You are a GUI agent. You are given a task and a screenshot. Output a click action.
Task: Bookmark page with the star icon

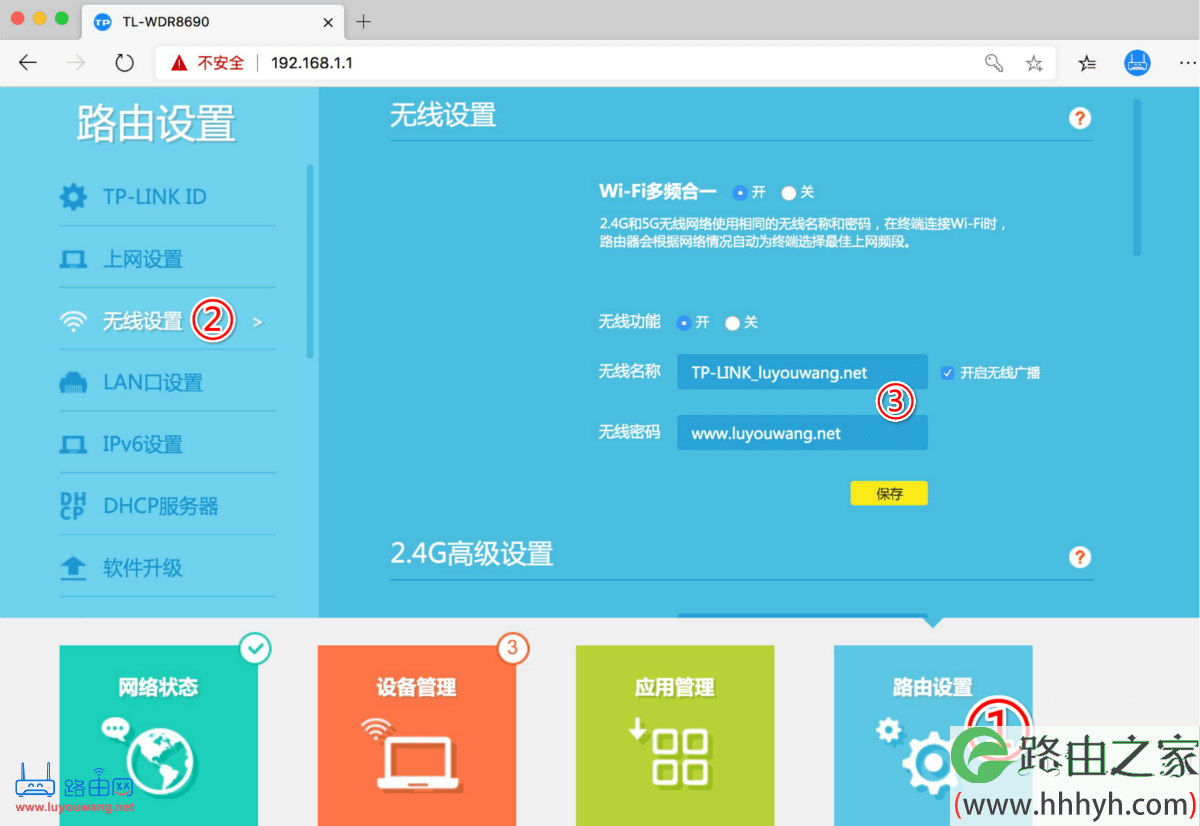[x=1034, y=63]
